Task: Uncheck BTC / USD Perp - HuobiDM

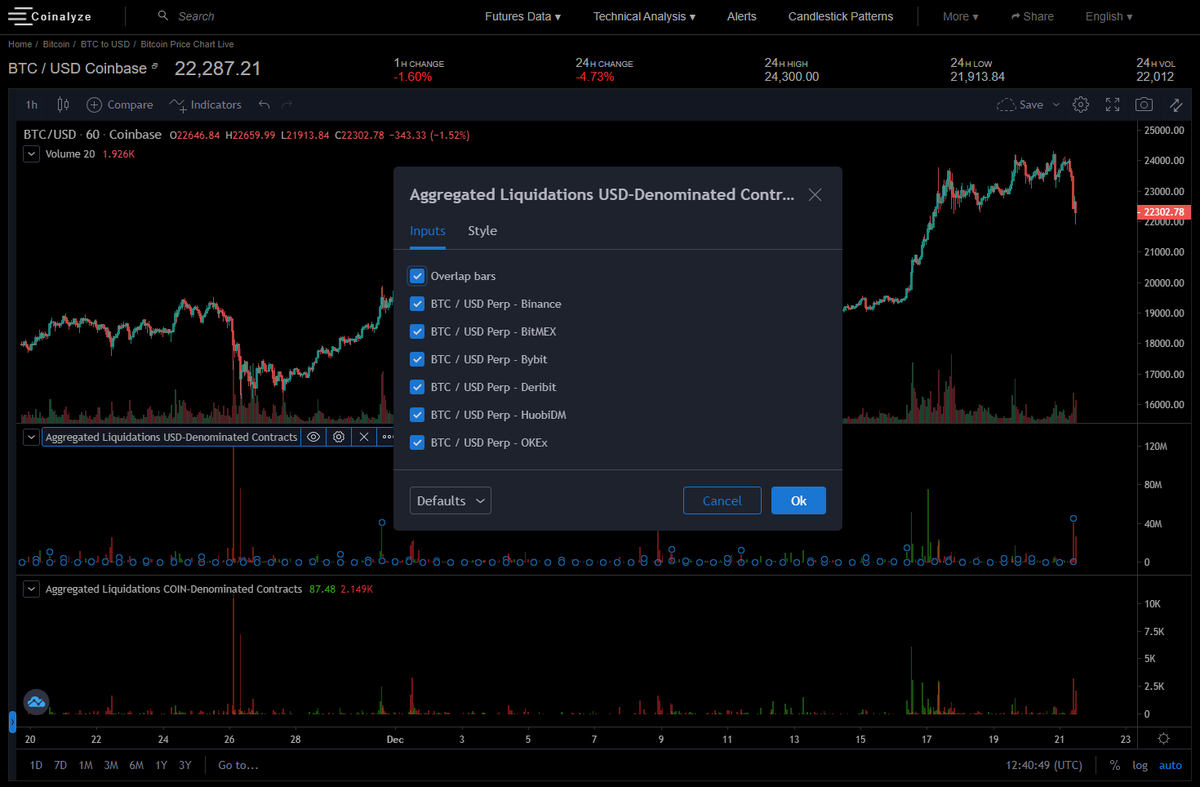Action: 417,414
